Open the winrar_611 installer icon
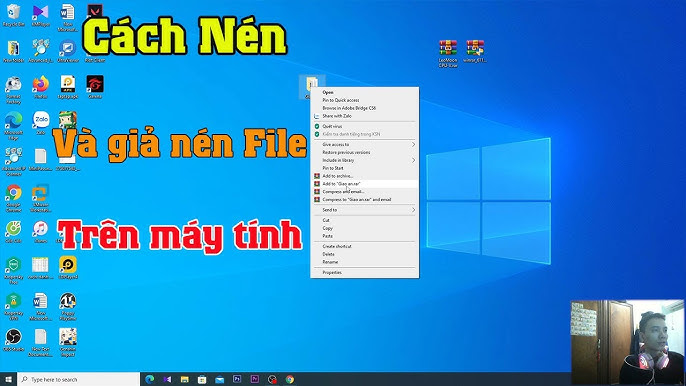Image resolution: width=686 pixels, height=386 pixels. pyautogui.click(x=475, y=51)
